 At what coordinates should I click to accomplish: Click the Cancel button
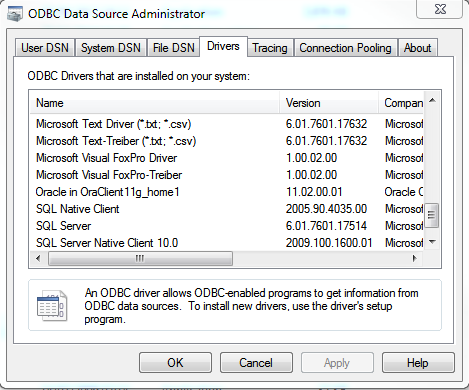tap(256, 363)
